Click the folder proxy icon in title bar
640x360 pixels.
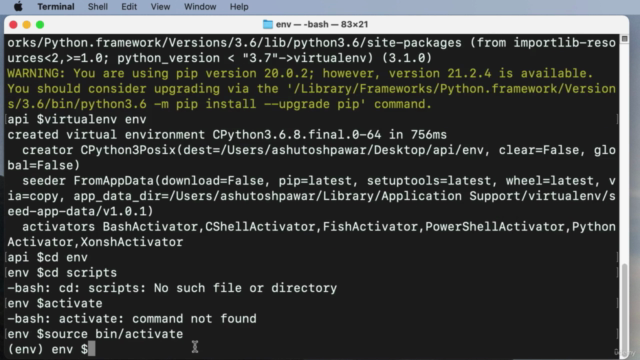[x=268, y=24]
